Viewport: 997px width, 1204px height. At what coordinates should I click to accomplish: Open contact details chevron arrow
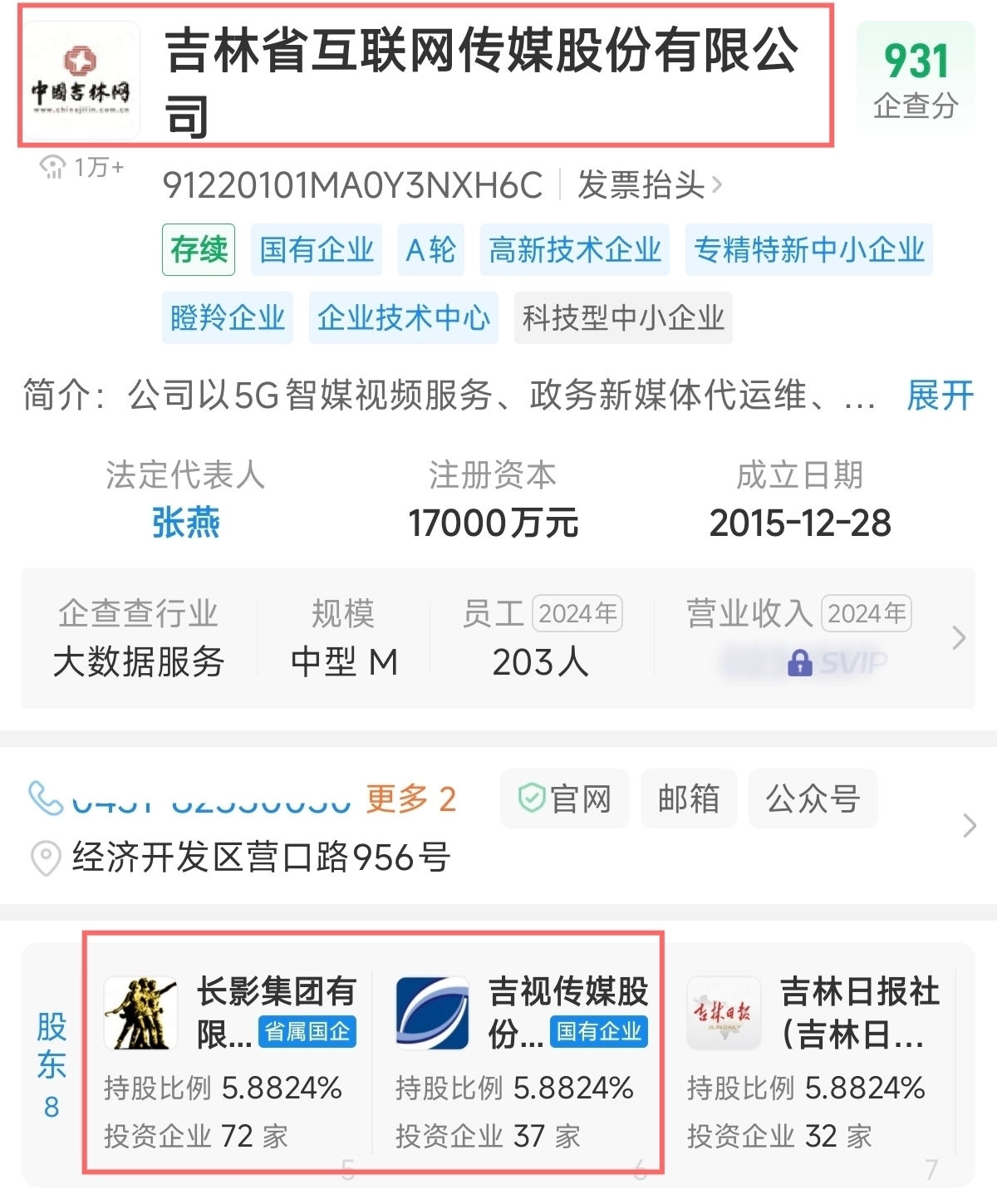point(969,826)
